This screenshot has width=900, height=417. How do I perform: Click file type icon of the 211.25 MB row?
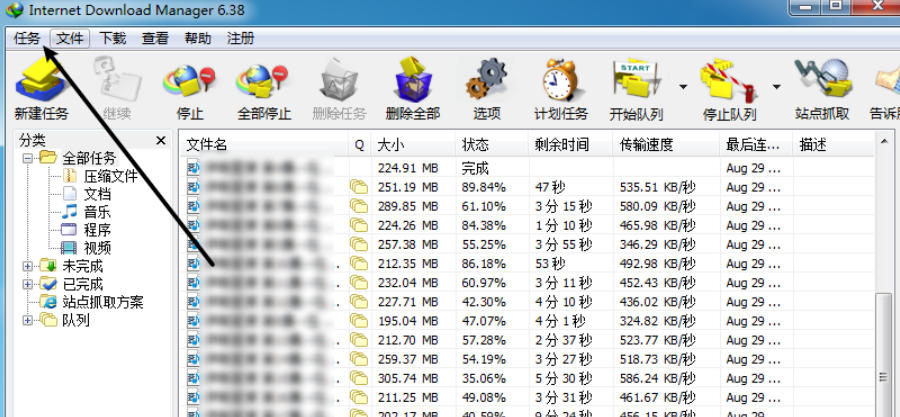[193, 397]
